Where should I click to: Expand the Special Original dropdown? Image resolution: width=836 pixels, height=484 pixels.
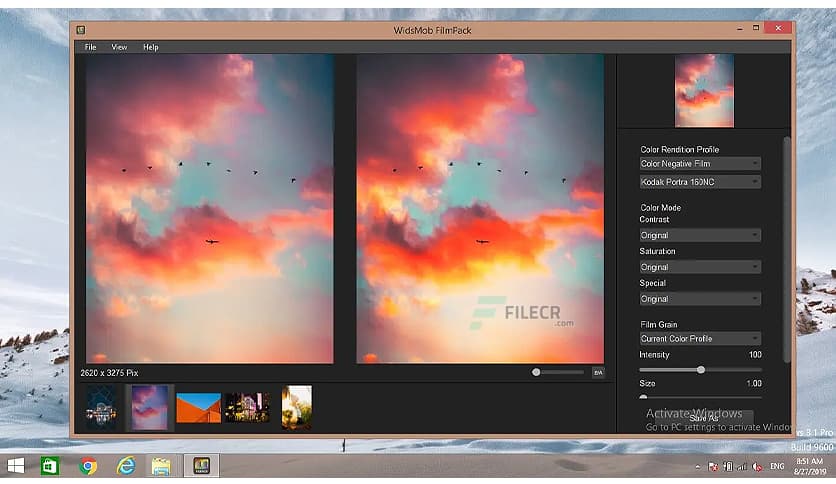[700, 299]
